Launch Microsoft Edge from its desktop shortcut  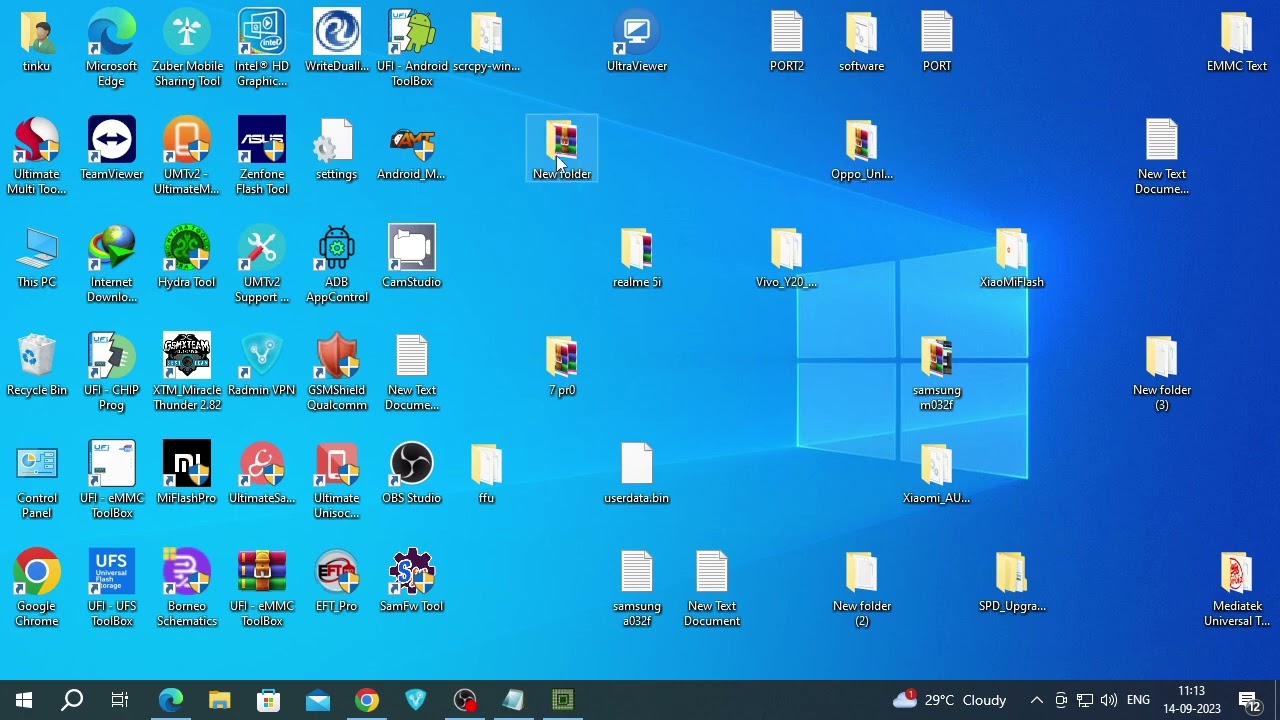click(x=112, y=48)
